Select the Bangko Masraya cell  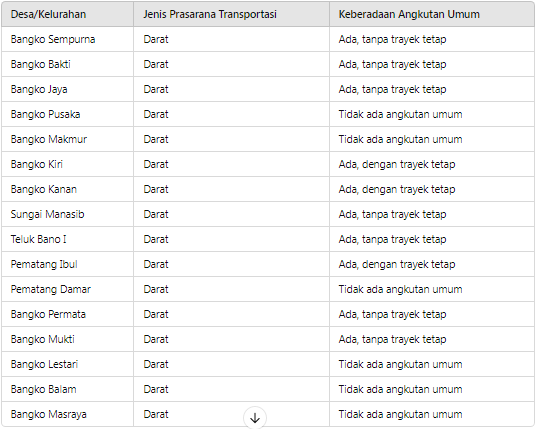pyautogui.click(x=67, y=414)
